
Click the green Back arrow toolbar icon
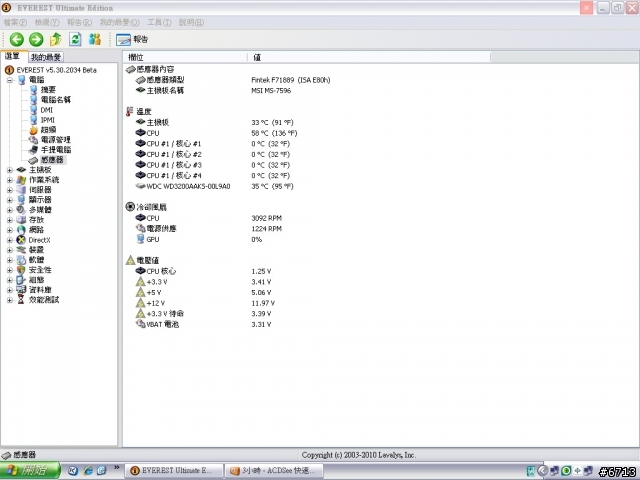click(17, 39)
